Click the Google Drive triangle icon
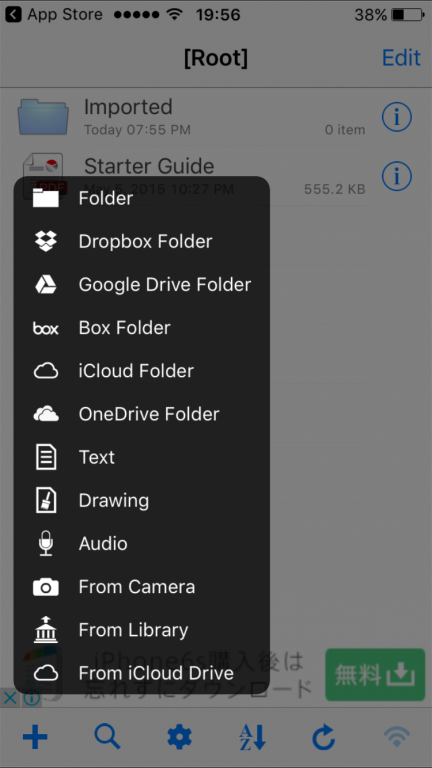The height and width of the screenshot is (768, 432). 46,285
